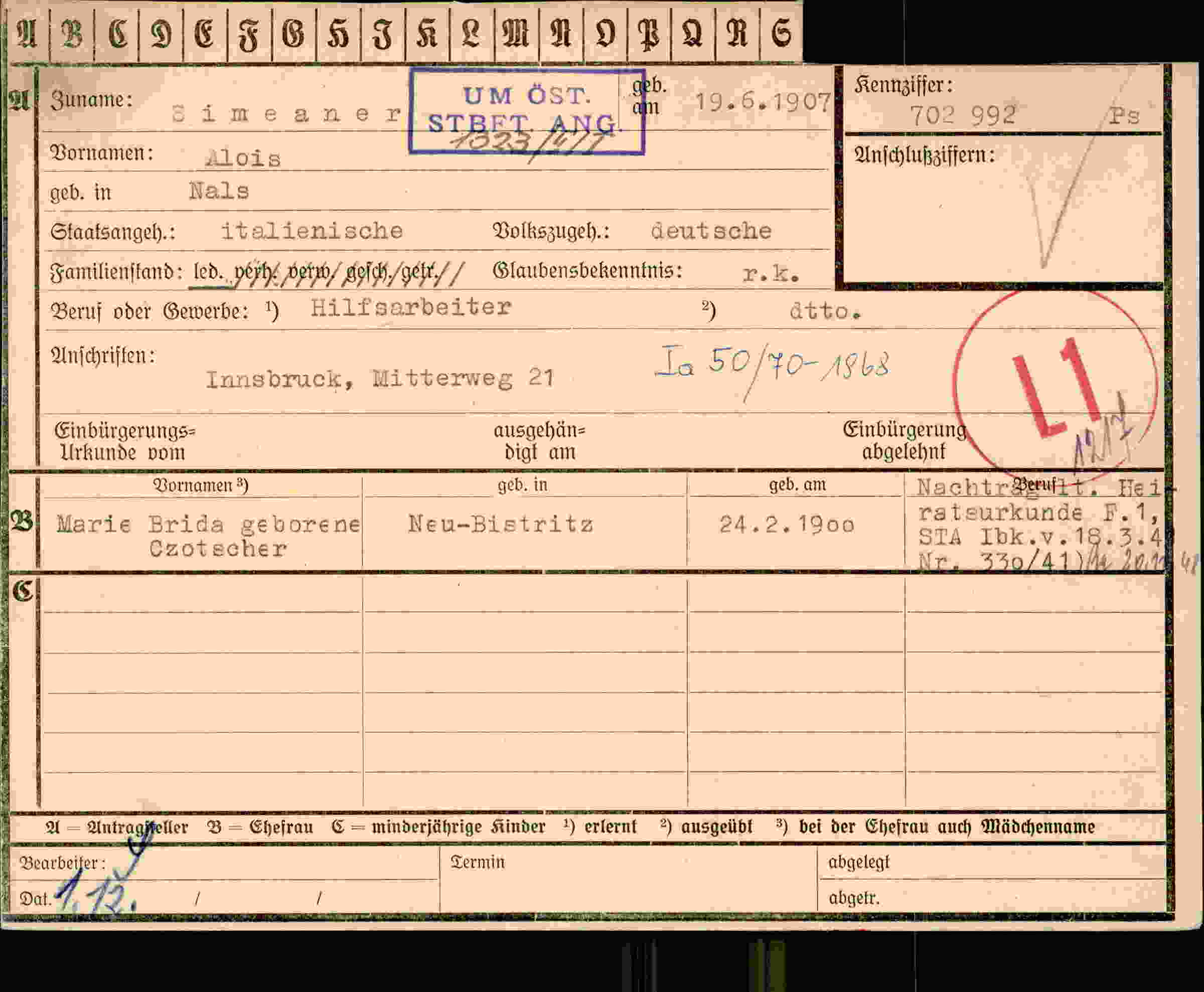
Task: Click index tab letter O
Action: click(605, 33)
